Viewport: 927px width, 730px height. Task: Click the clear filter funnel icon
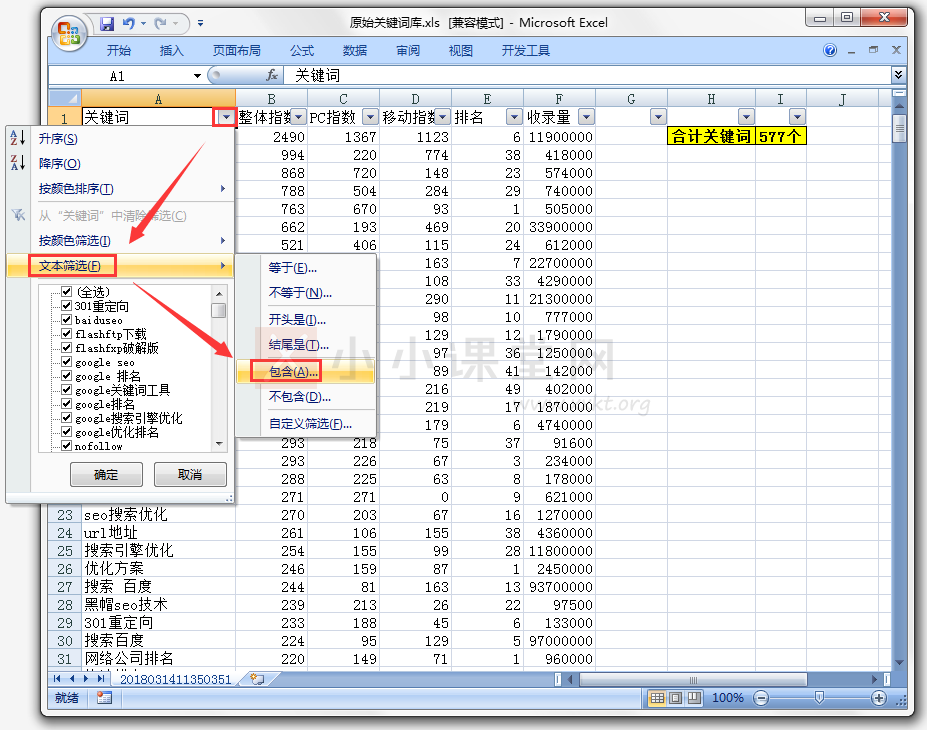coord(18,215)
